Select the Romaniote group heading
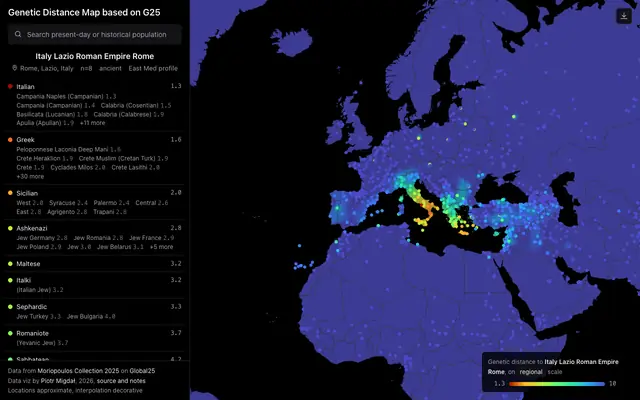Image resolution: width=640 pixels, height=400 pixels. point(32,333)
